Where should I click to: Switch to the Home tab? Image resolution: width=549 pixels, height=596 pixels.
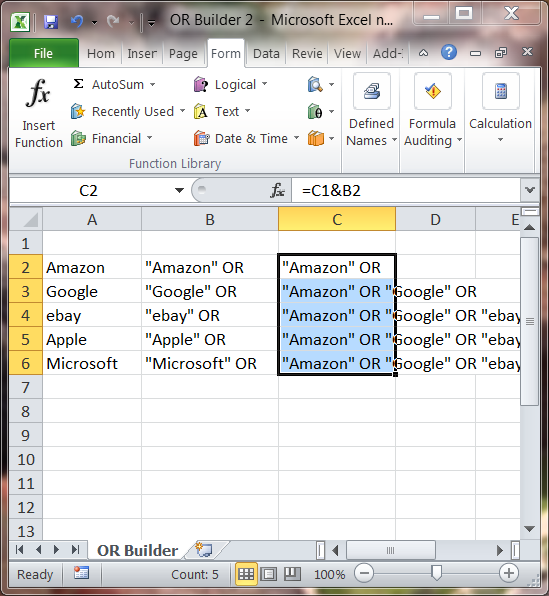point(101,54)
